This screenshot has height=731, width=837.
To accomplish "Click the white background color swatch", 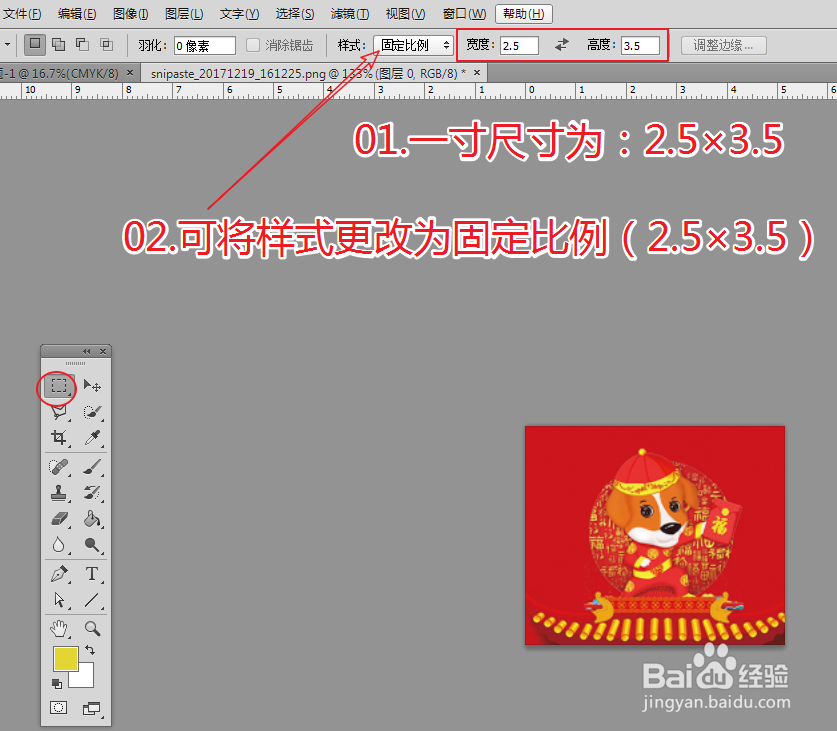I will pos(85,678).
